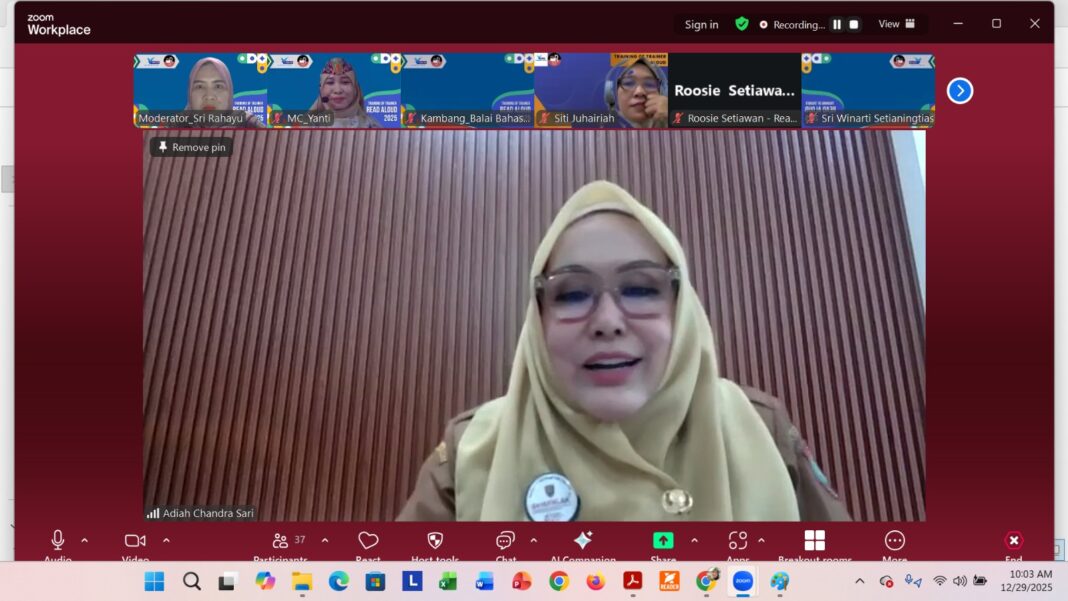Mute the microphone using the Audio icon
1068x601 pixels.
coord(58,540)
